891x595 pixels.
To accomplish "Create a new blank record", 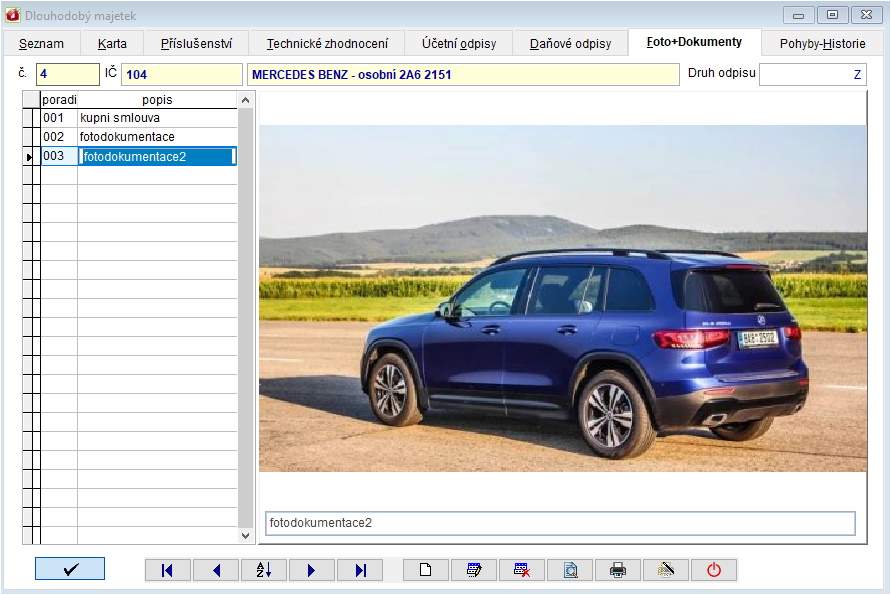I will pyautogui.click(x=426, y=570).
